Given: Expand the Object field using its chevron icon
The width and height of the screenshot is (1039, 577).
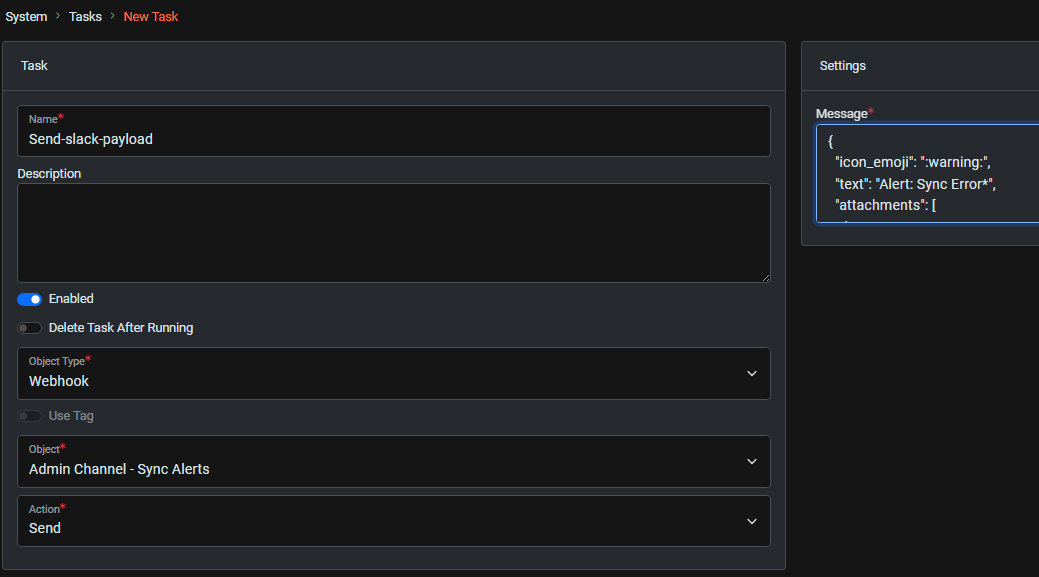Looking at the screenshot, I should (752, 461).
